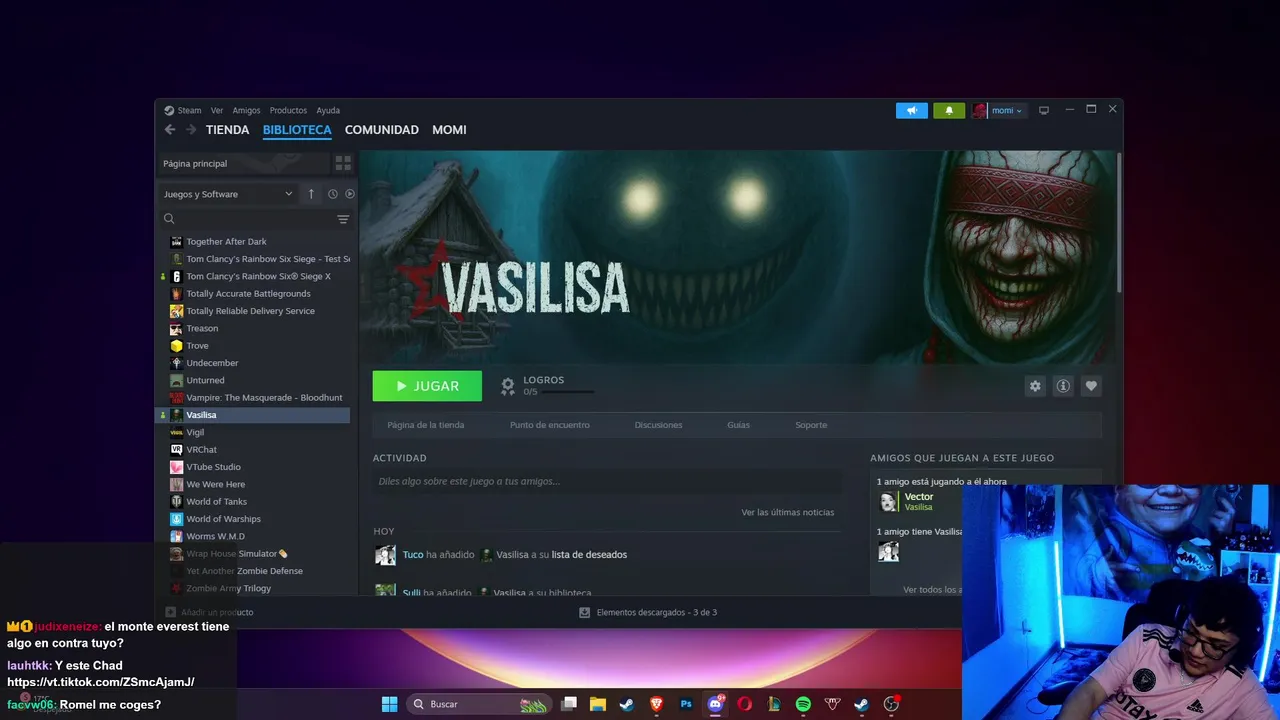Open Brave browser from the taskbar
1280x720 pixels.
tap(657, 704)
